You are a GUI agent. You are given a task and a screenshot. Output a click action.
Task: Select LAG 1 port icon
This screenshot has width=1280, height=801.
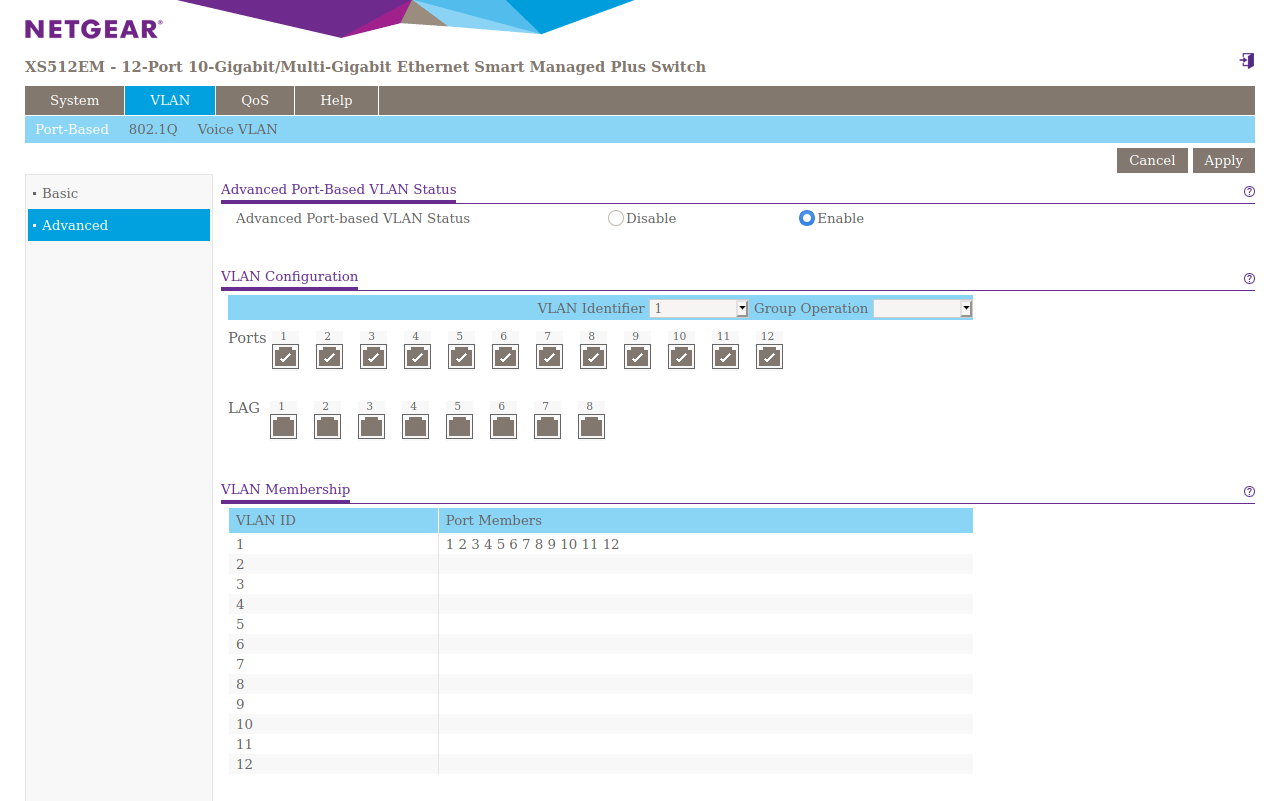tap(283, 427)
